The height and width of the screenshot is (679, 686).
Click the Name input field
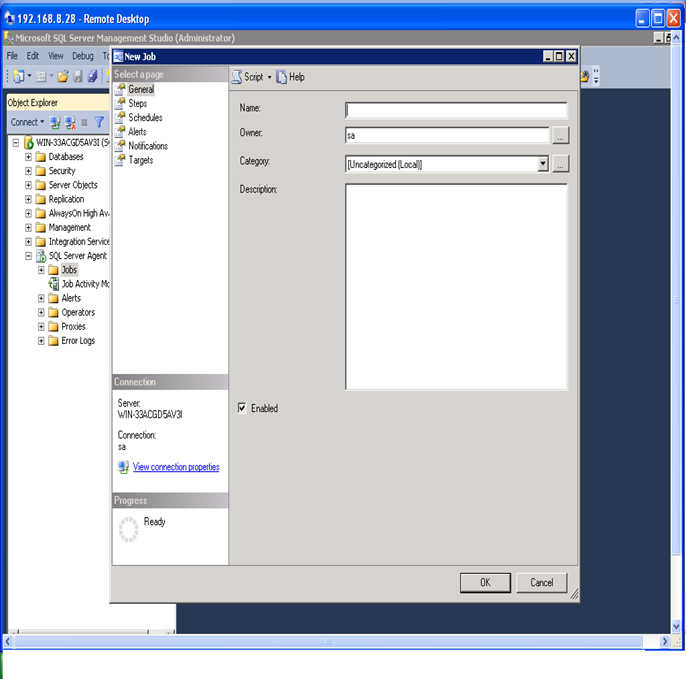click(456, 110)
